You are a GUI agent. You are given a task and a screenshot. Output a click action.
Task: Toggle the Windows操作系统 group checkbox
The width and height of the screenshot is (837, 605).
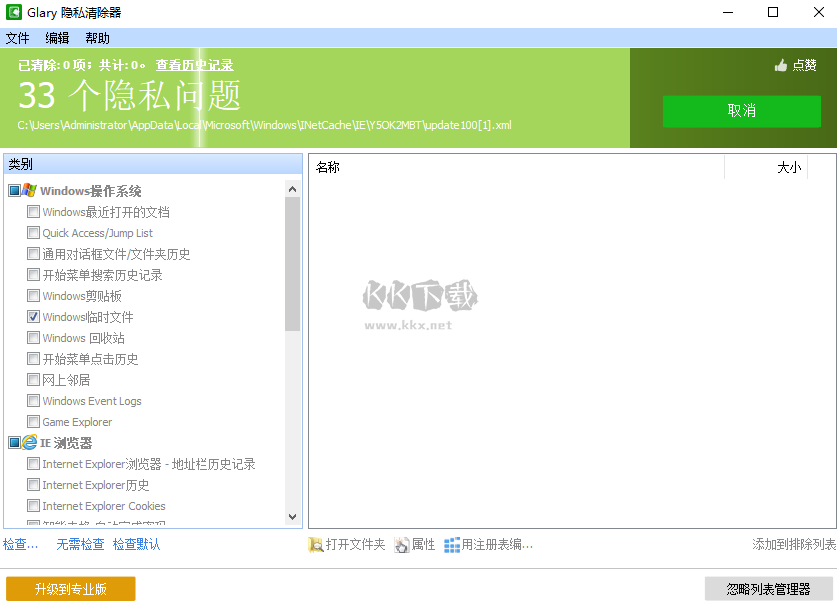(x=14, y=189)
